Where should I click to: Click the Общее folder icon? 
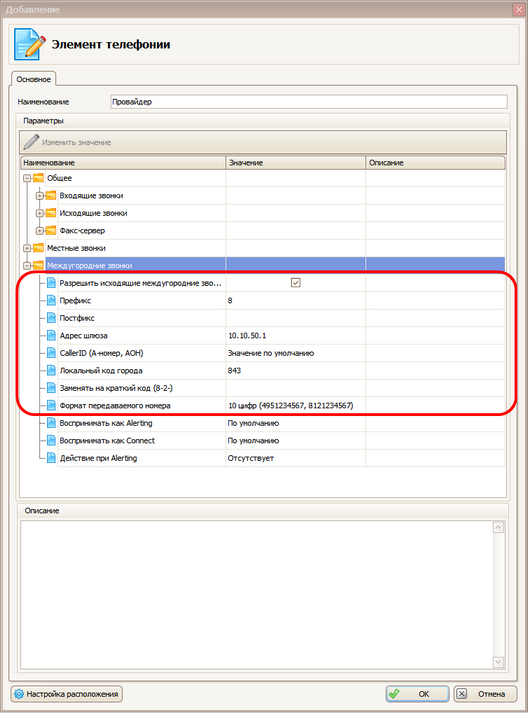tap(38, 178)
